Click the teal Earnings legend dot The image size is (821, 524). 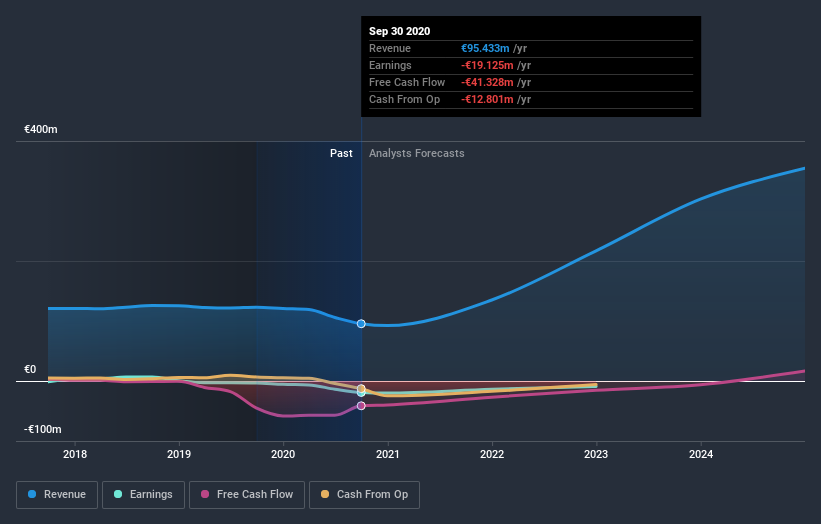(118, 494)
